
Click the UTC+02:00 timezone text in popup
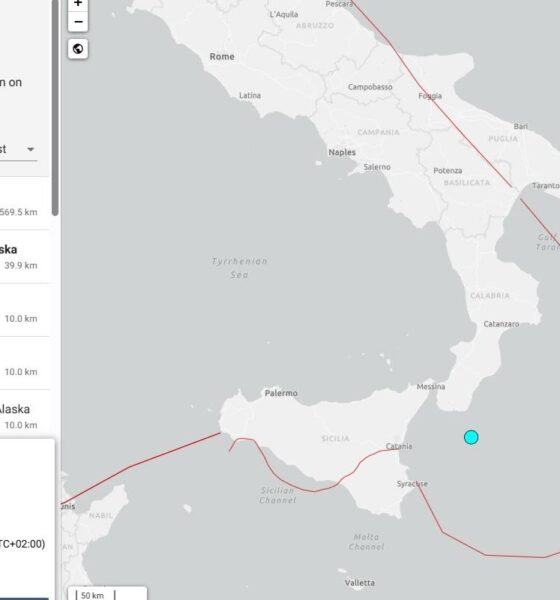[21, 544]
